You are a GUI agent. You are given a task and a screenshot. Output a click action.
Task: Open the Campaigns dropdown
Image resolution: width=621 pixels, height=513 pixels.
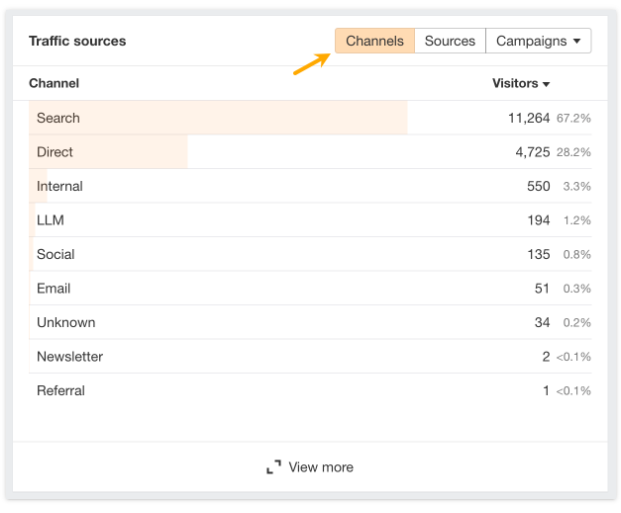pos(538,41)
